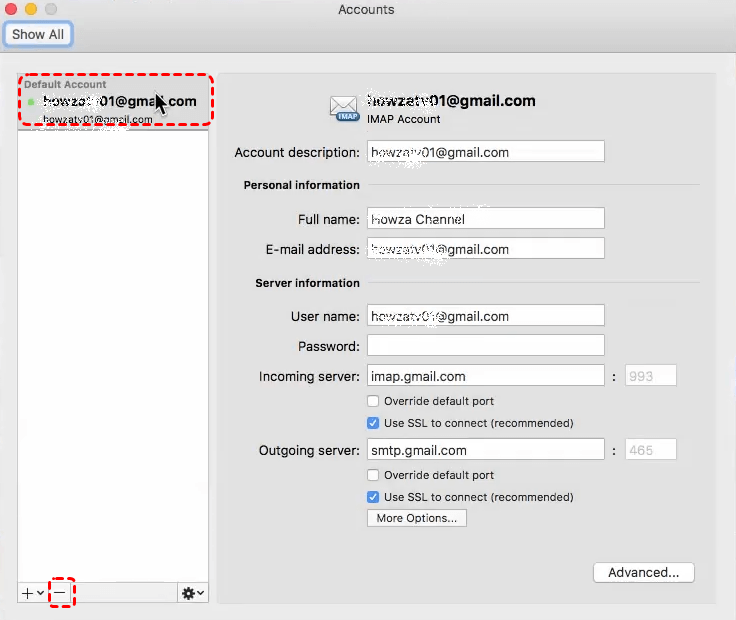736x620 pixels.
Task: Close the Accounts window
Action: [11, 9]
